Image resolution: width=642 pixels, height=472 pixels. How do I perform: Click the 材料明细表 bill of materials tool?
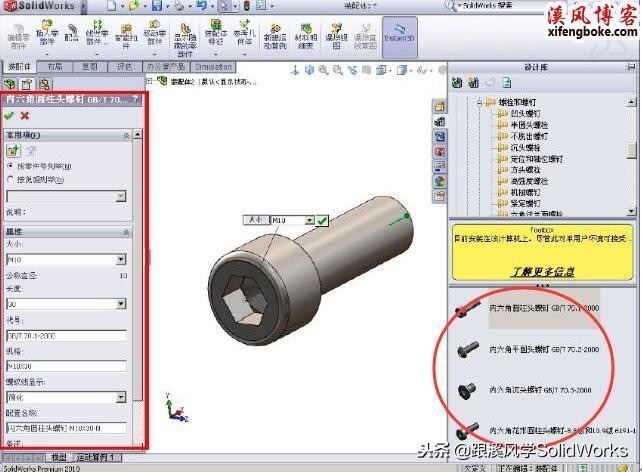(306, 36)
